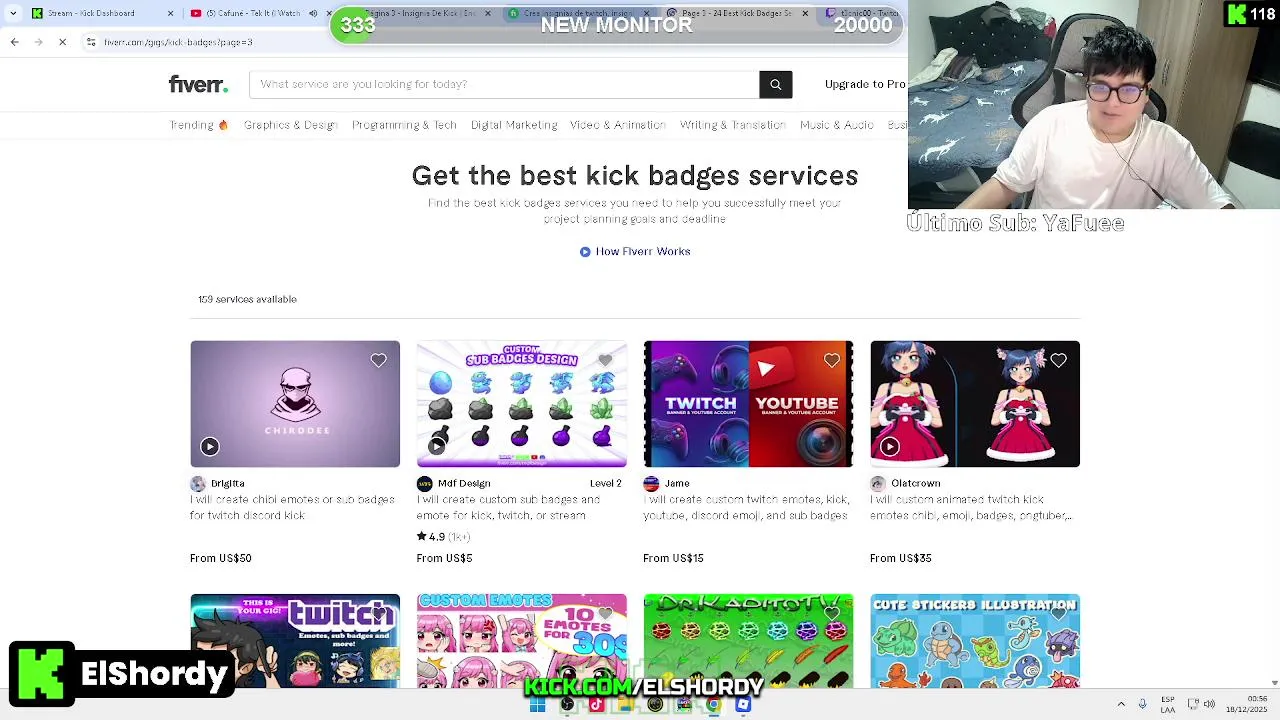
Task: Open Brigitta's seller avatar
Action: [198, 483]
